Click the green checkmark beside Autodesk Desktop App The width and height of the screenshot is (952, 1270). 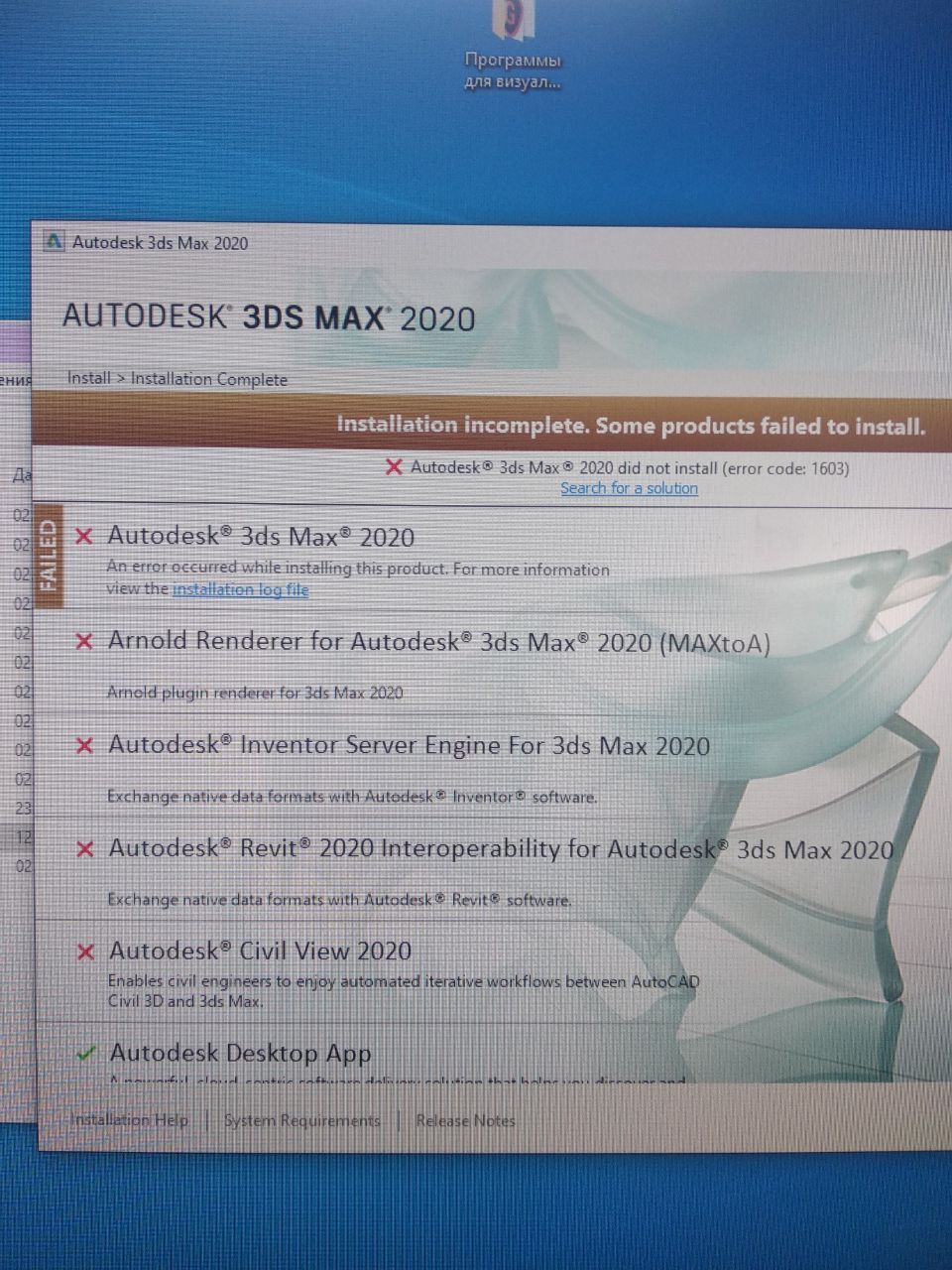pyautogui.click(x=87, y=1054)
